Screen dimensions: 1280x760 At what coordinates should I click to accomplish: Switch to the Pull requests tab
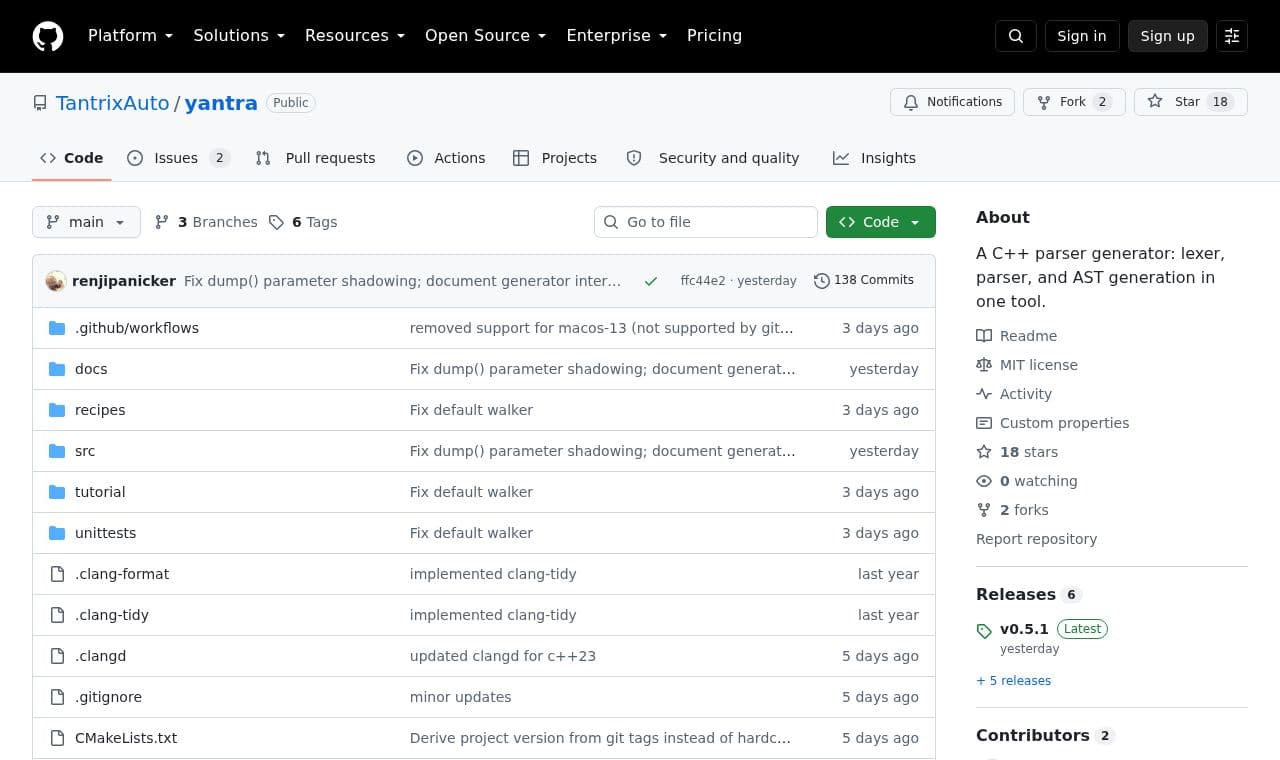point(315,158)
